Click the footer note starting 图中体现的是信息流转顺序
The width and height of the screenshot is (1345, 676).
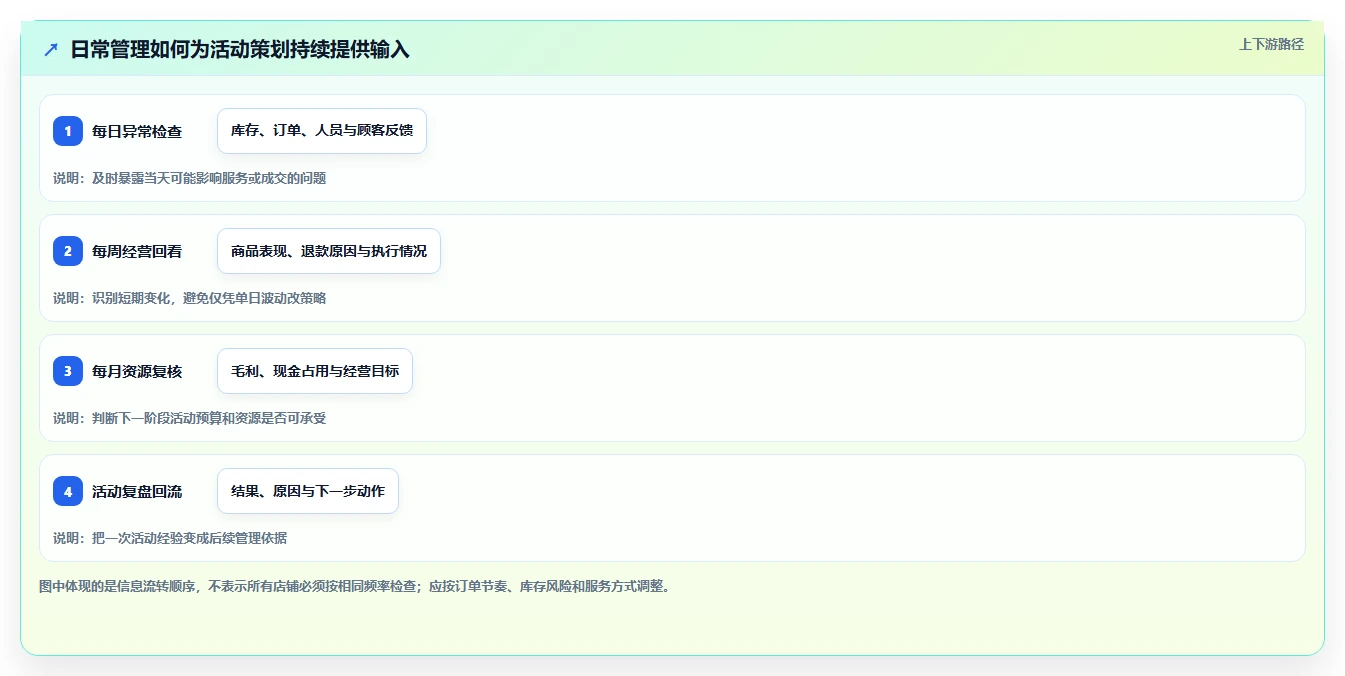coord(355,586)
